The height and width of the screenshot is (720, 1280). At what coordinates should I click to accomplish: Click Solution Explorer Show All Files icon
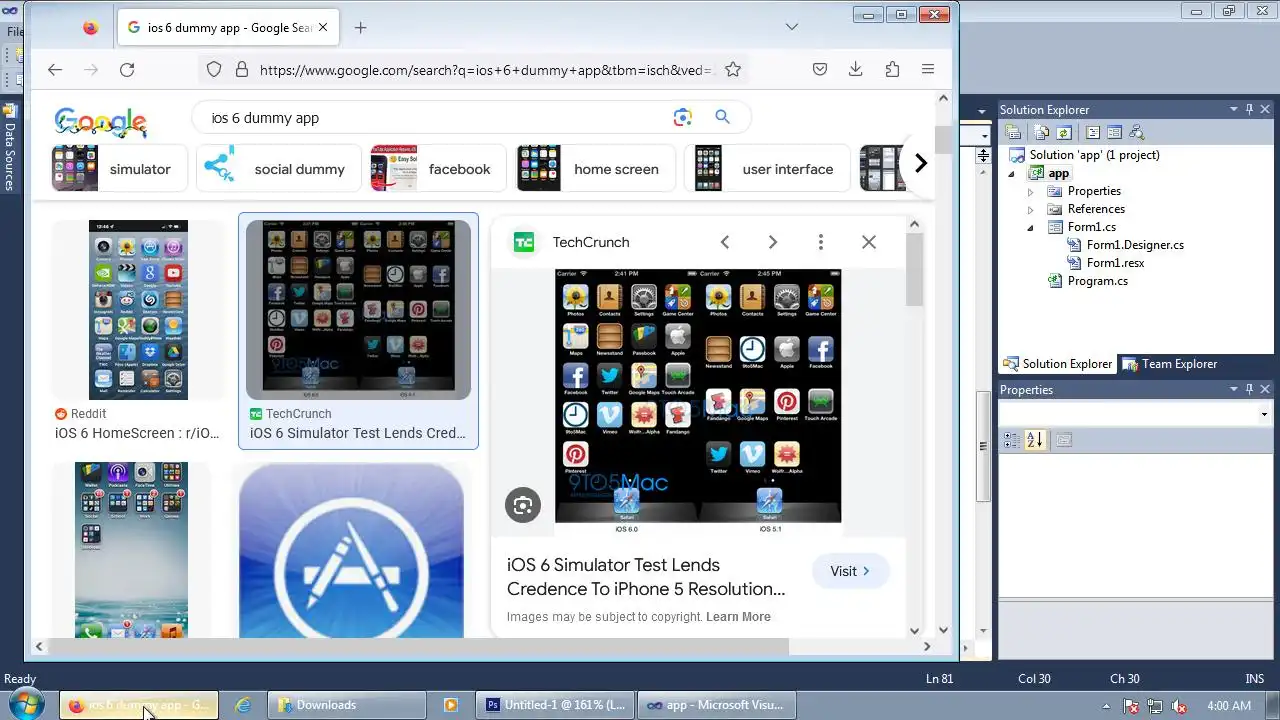1041,132
